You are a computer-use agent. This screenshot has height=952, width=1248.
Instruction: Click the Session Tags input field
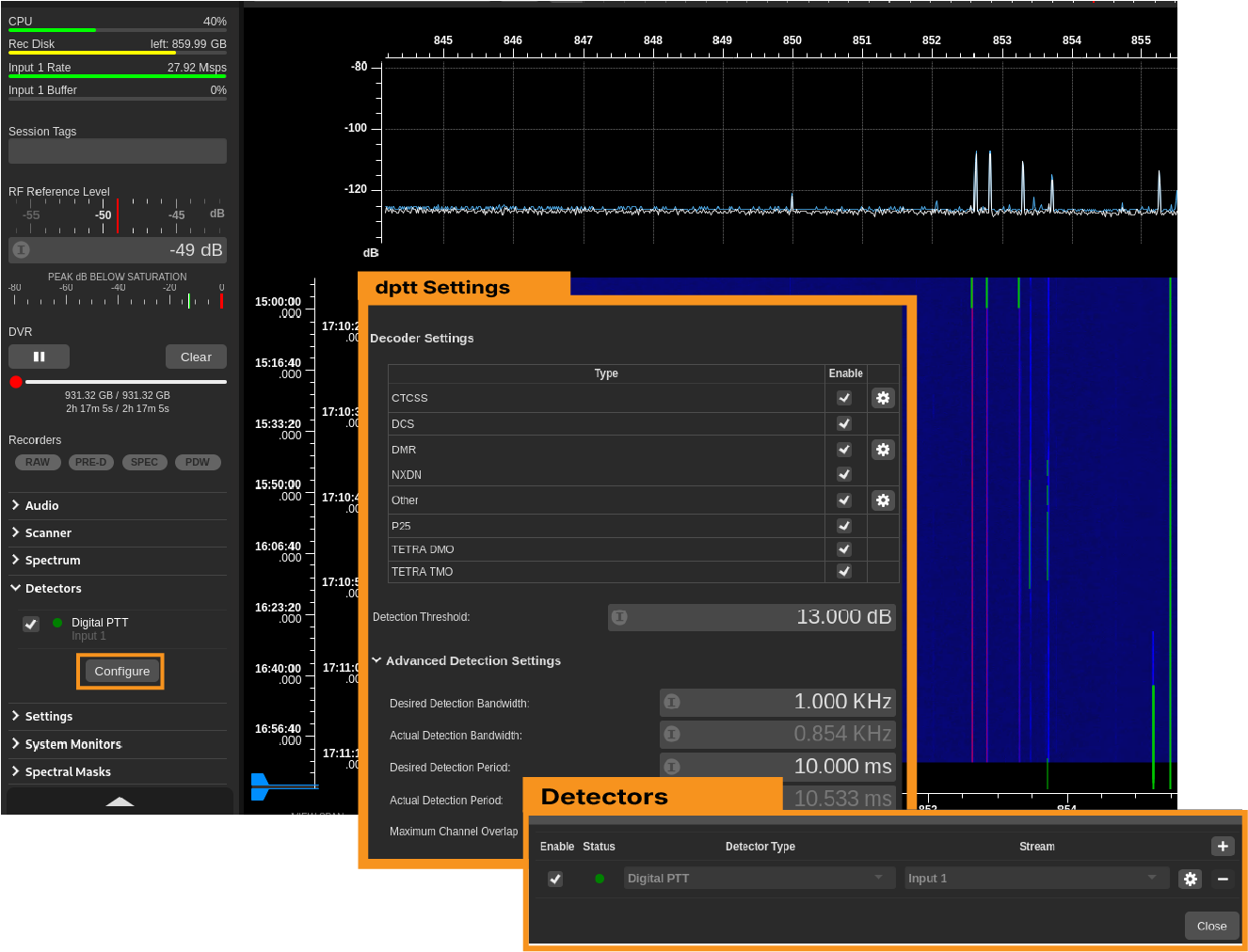pos(118,151)
